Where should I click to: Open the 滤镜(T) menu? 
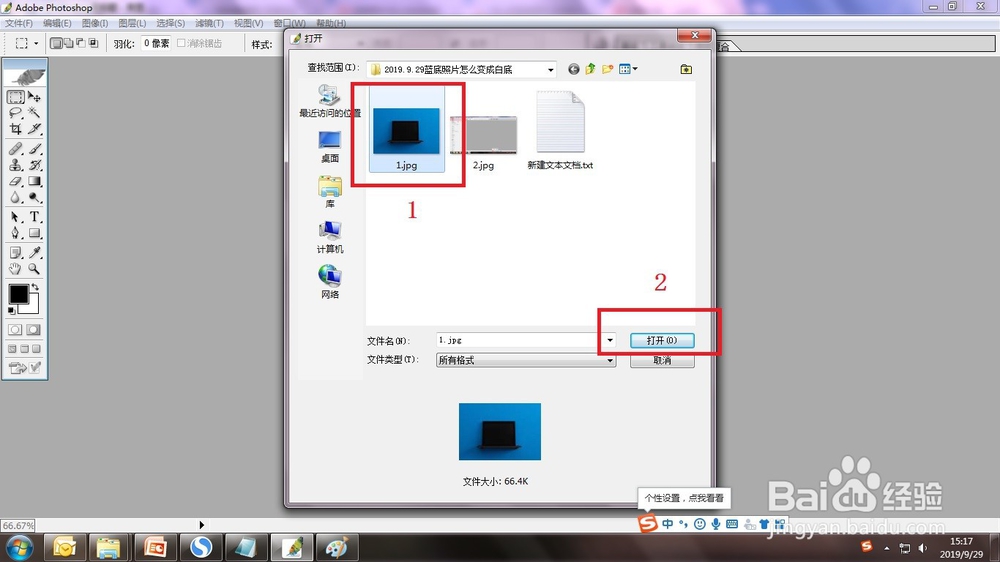209,23
